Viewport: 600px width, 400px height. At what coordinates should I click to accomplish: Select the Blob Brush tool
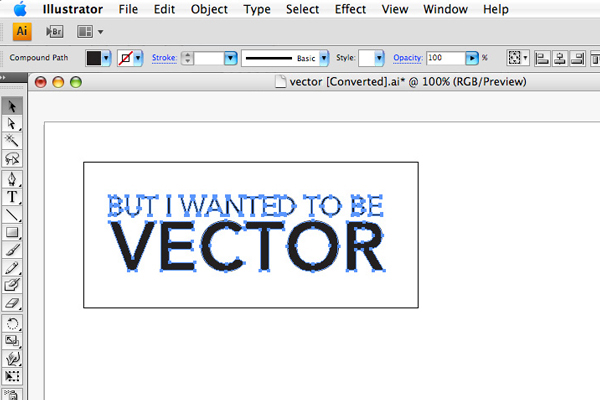(12, 285)
